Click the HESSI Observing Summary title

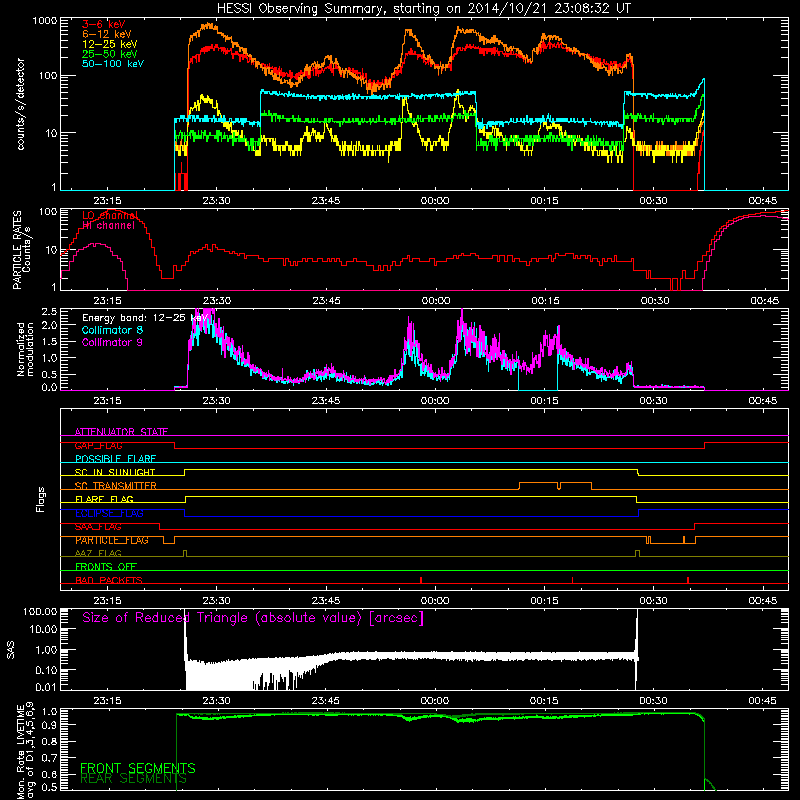tap(424, 9)
